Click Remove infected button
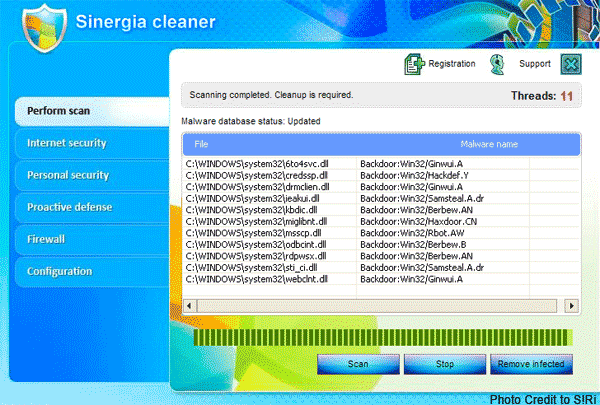Image resolution: width=600 pixels, height=405 pixels. tap(531, 364)
